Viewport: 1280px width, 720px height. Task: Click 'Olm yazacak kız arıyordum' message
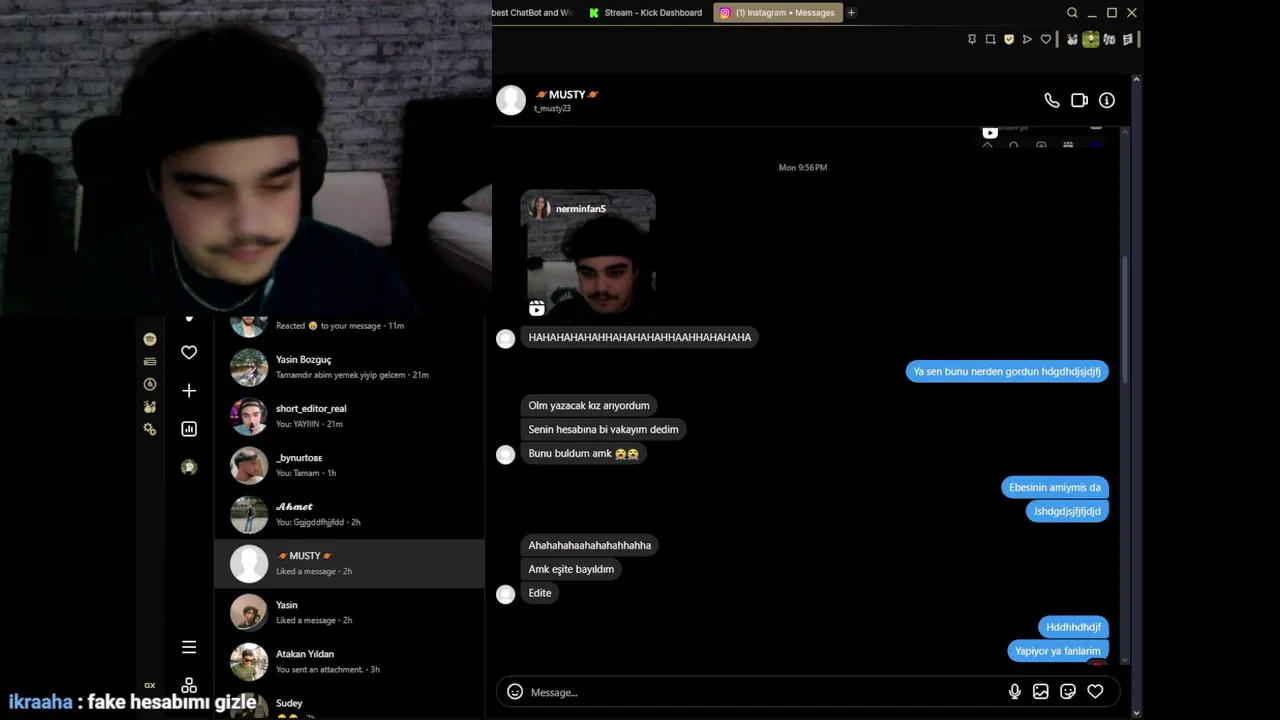pyautogui.click(x=589, y=405)
